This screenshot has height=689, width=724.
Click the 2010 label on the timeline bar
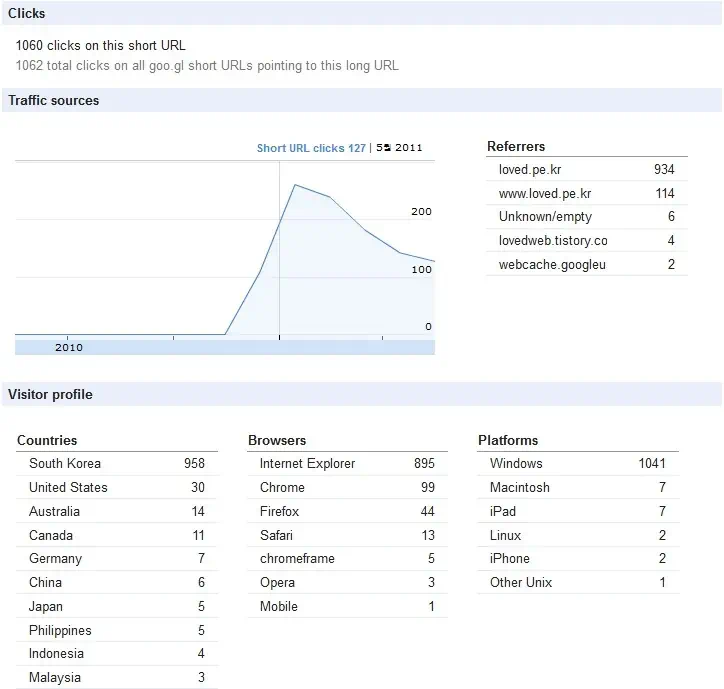pyautogui.click(x=69, y=348)
